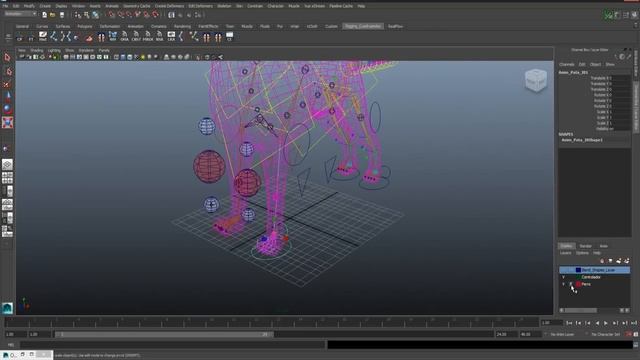Click the CT shelf button
The height and width of the screenshot is (360, 640).
[229, 37]
